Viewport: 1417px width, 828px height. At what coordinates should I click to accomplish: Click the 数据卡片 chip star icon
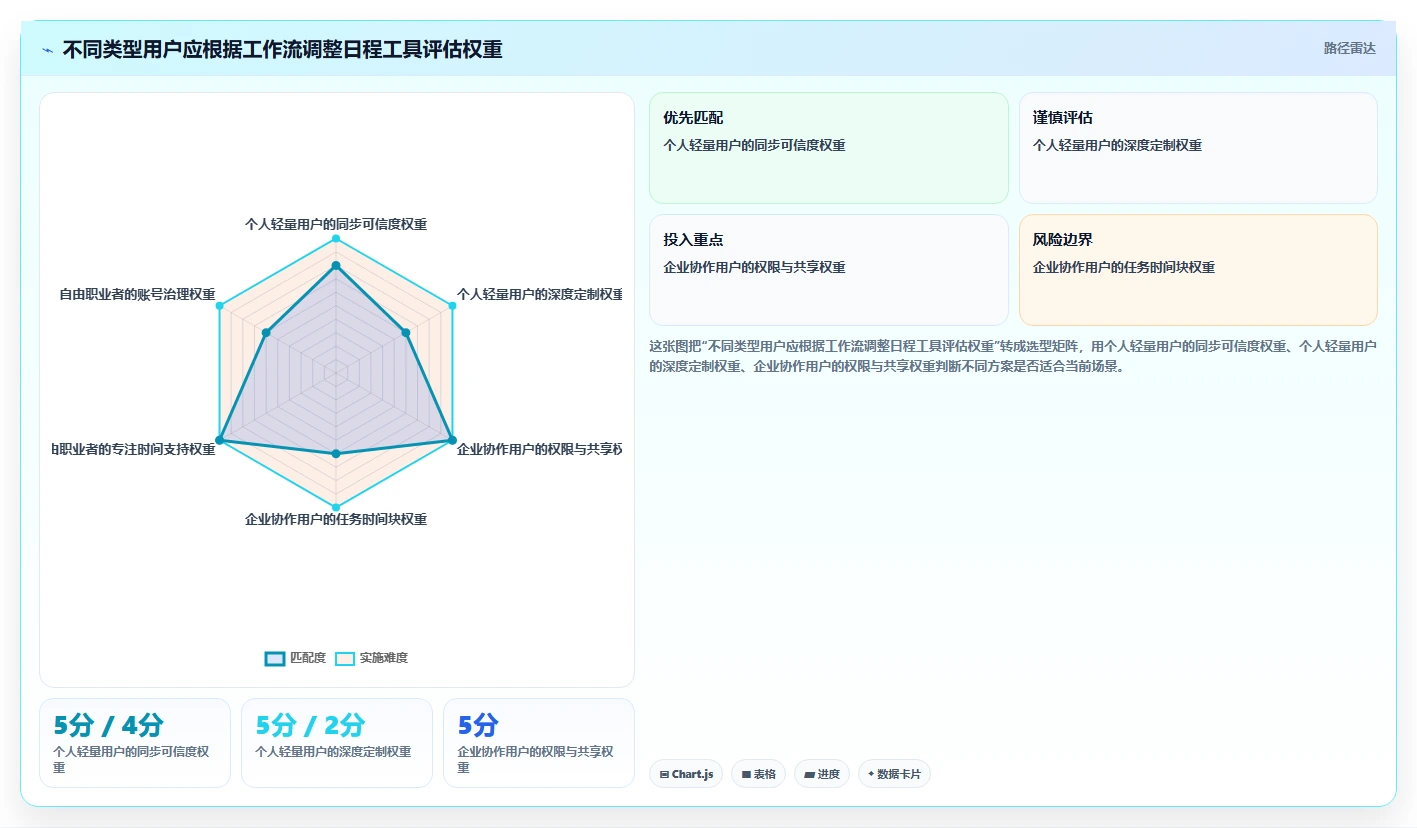(x=871, y=774)
